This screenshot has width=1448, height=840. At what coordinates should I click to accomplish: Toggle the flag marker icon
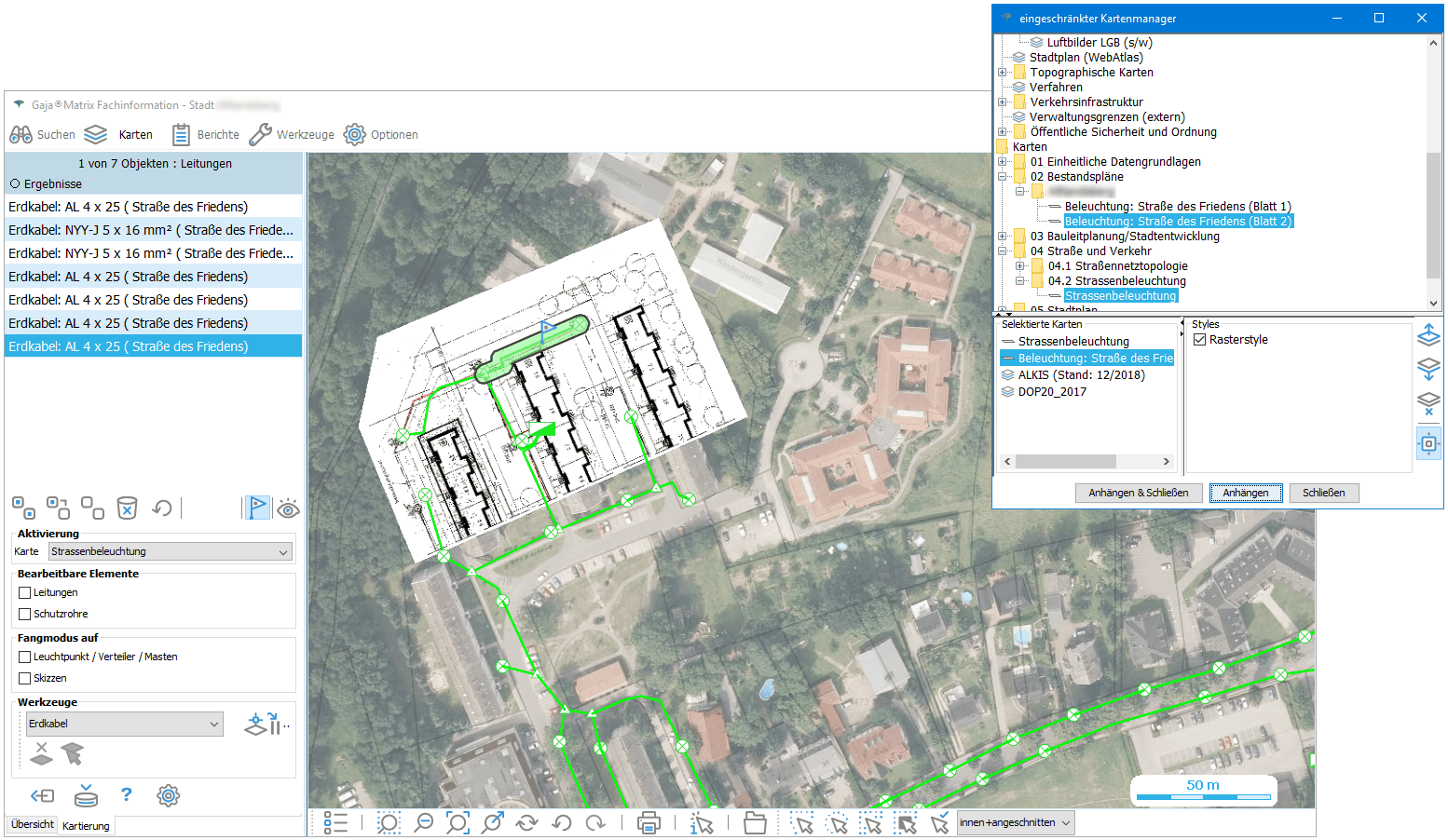pyautogui.click(x=257, y=508)
